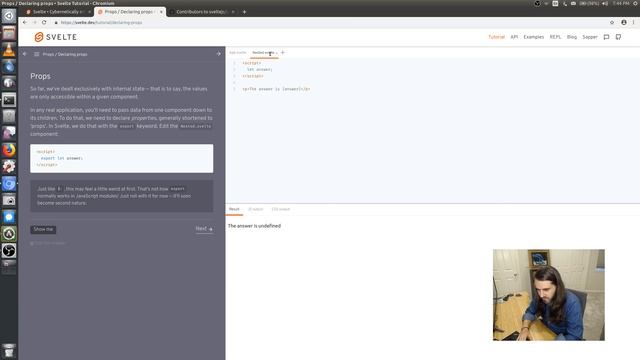Open system settings gear in dock
The image size is (640, 360).
9,167
